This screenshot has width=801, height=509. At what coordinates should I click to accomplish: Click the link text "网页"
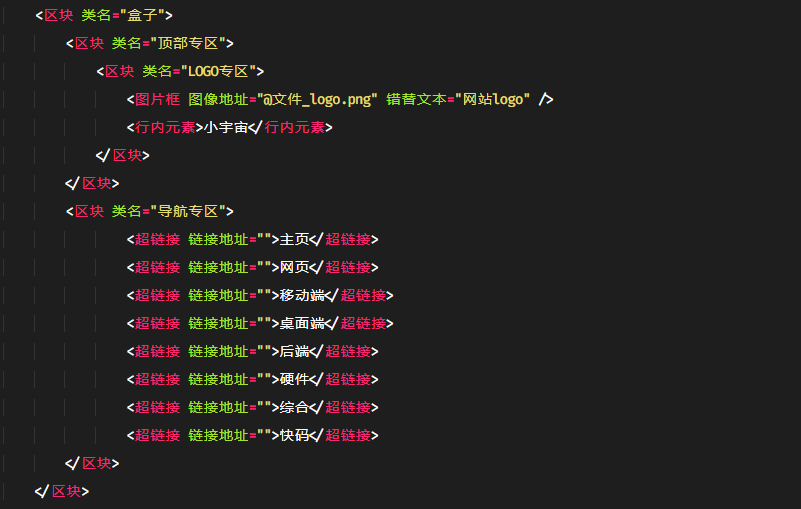pos(294,268)
